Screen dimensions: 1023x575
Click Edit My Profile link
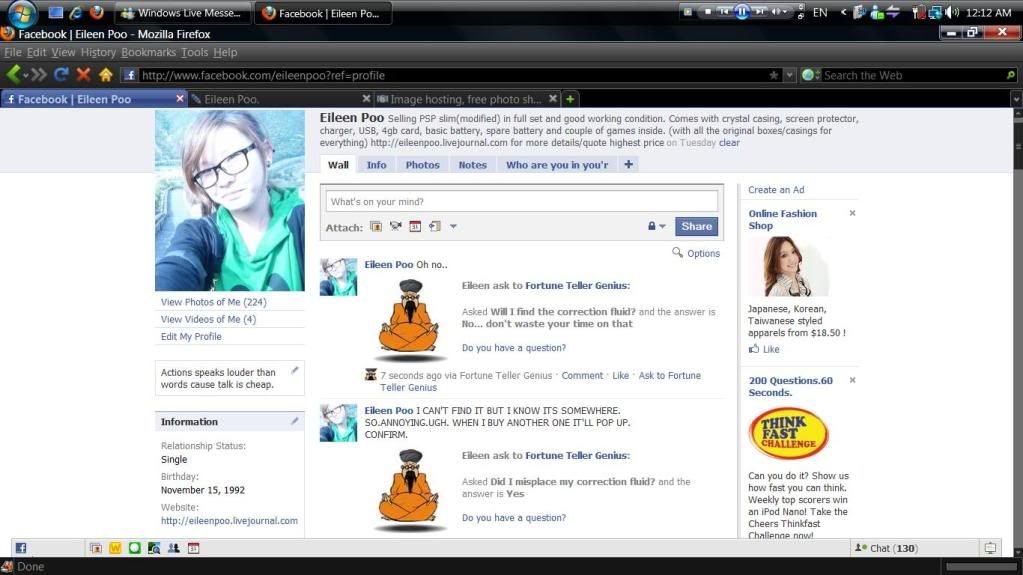191,336
